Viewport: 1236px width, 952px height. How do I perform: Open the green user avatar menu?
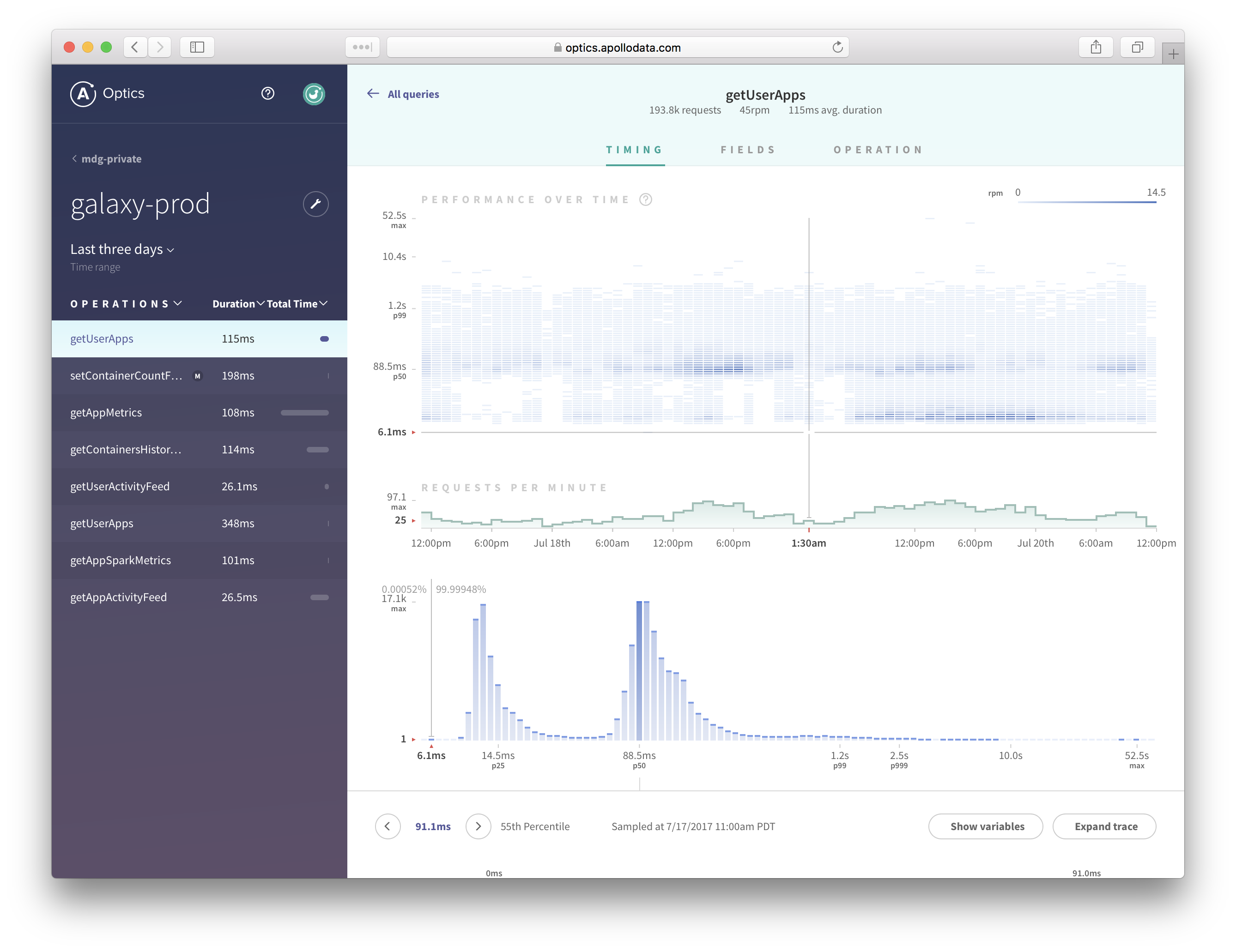pyautogui.click(x=314, y=94)
